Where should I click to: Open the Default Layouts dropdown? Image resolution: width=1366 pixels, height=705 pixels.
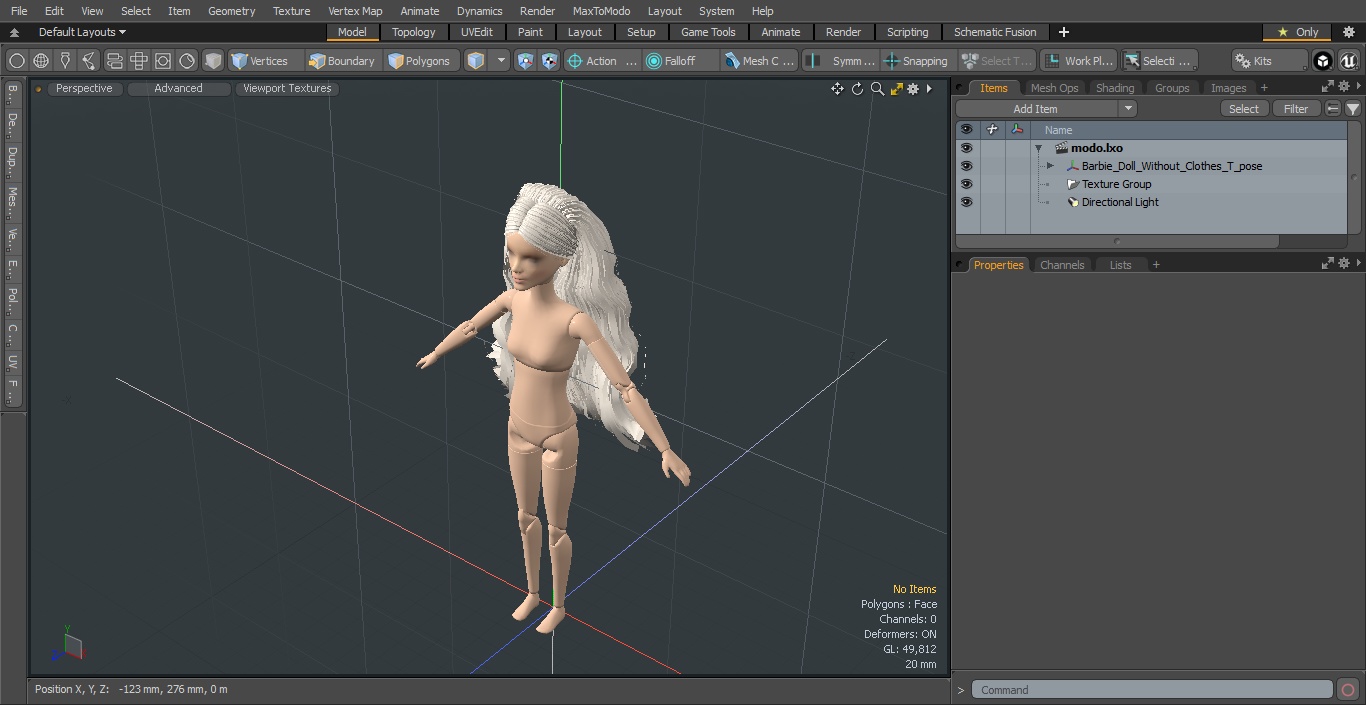point(82,32)
